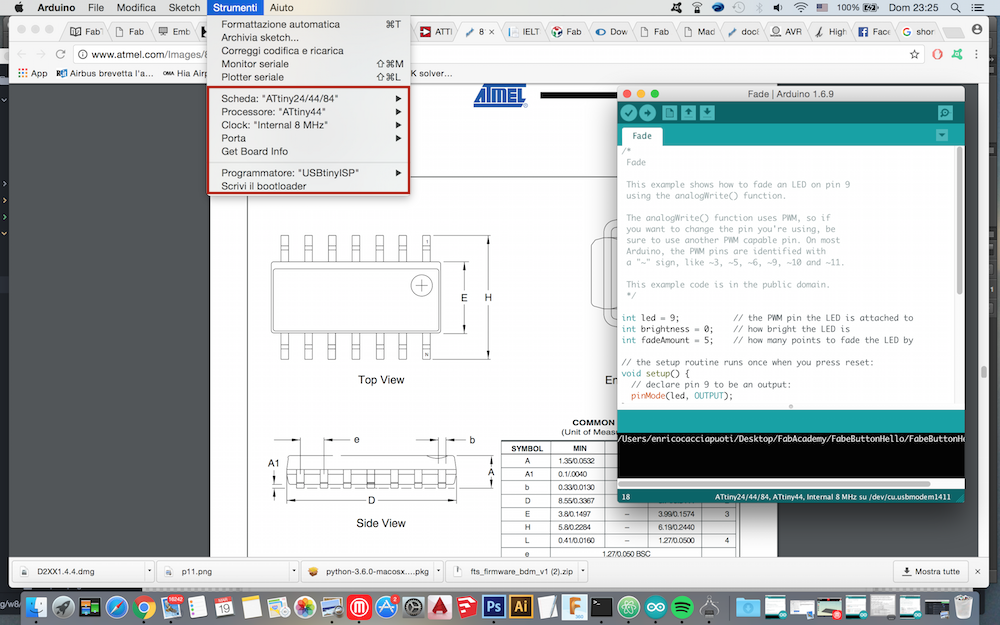Click Mostra tutte downloads button

point(931,571)
